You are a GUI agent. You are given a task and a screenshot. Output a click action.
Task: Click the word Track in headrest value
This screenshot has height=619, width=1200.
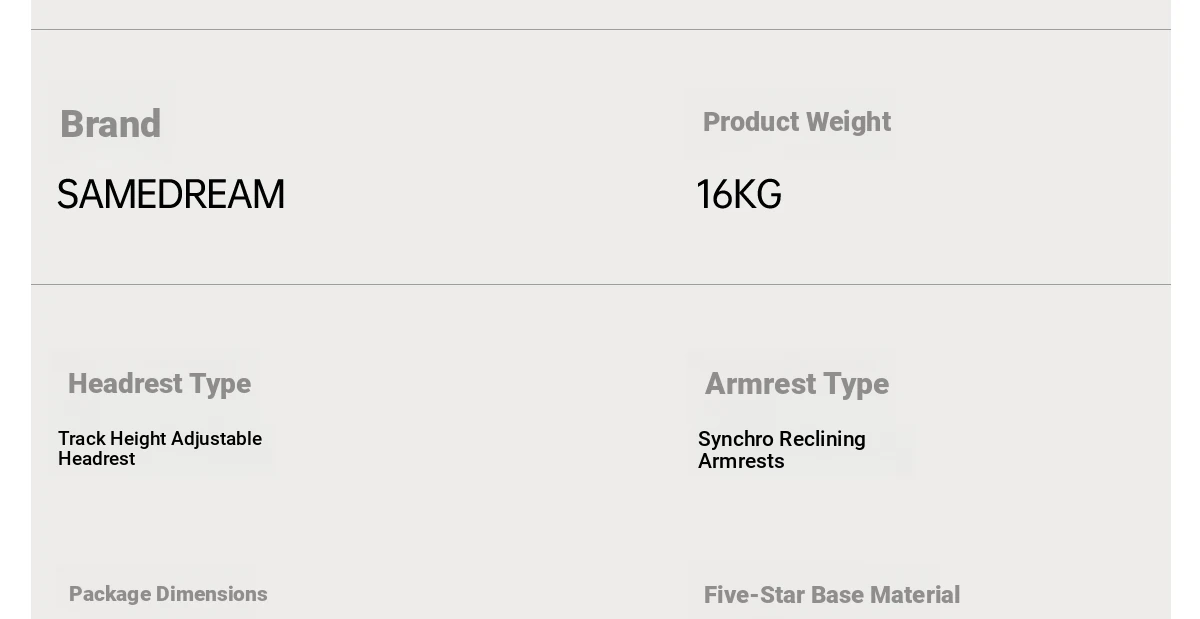pos(81,439)
